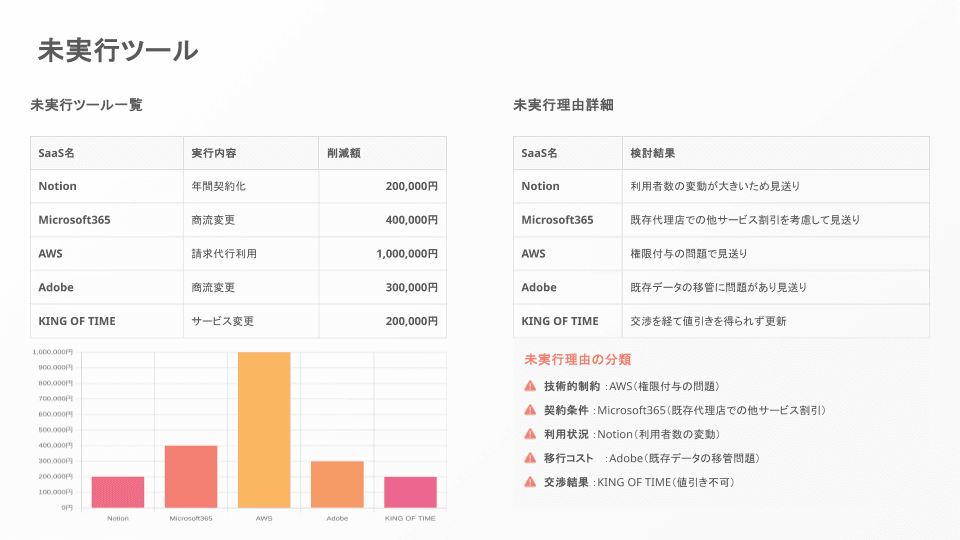Click the 利用状況 label
Viewport: 960px width, 540px height.
tap(566, 434)
